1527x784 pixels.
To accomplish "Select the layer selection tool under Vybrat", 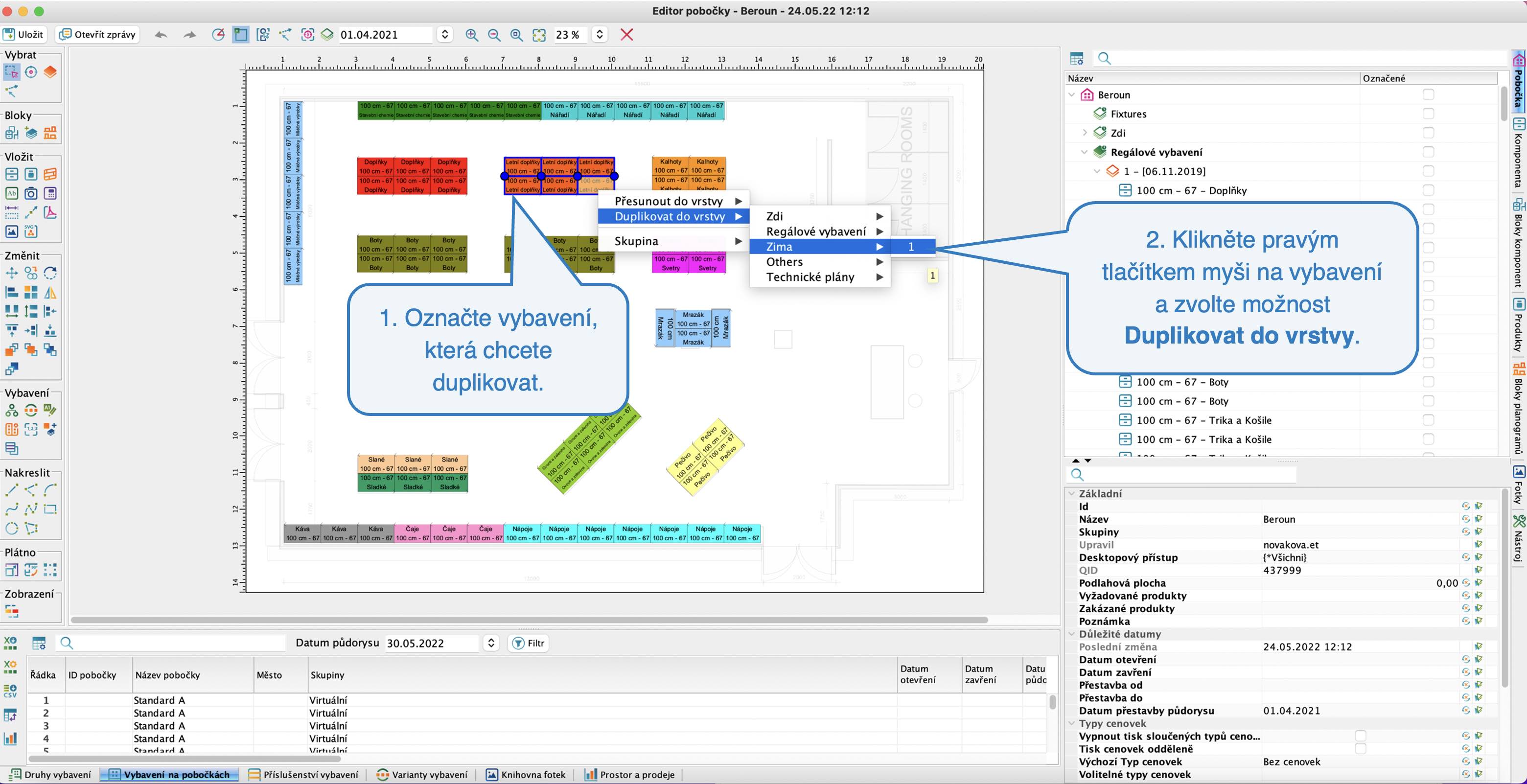I will tap(50, 72).
